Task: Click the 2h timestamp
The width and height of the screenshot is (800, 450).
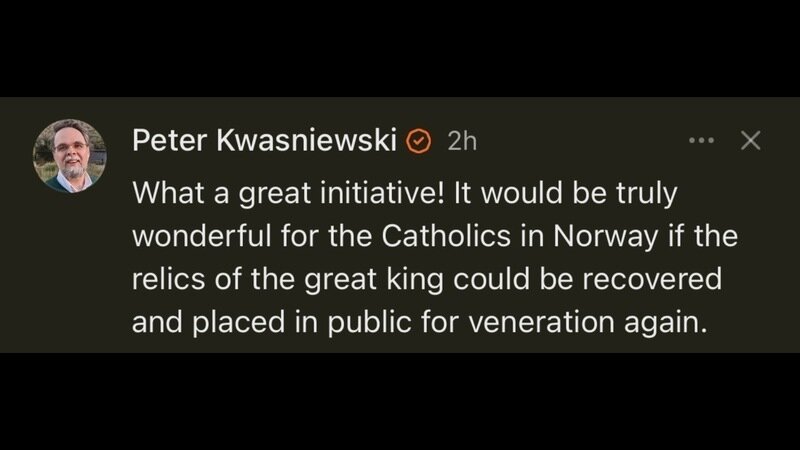Action: click(462, 141)
